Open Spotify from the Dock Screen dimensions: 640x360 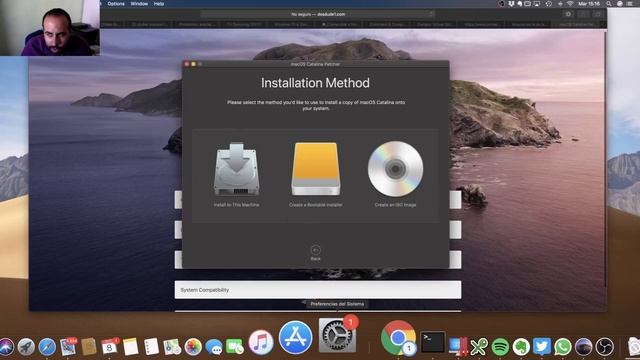(500, 347)
